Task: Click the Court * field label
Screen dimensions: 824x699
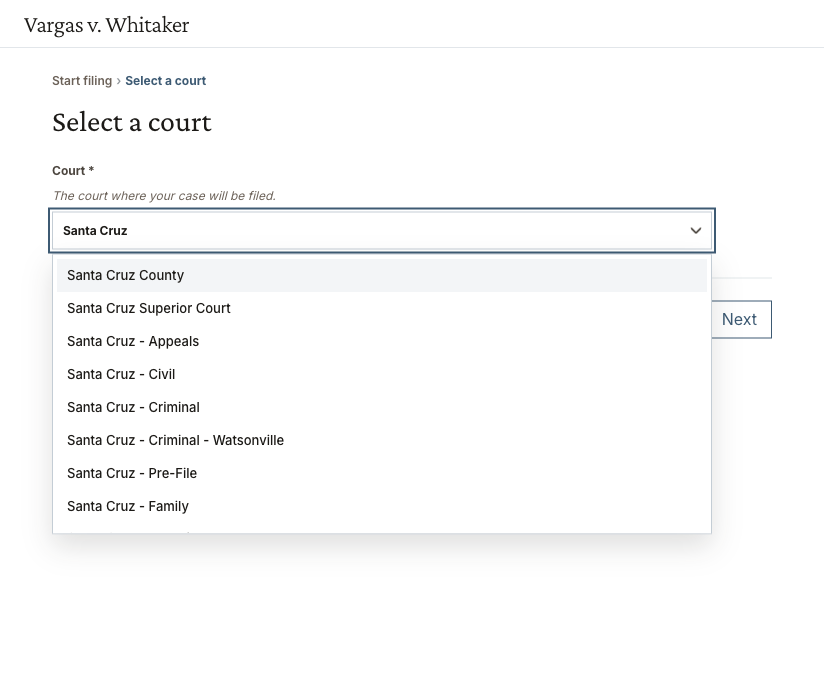Action: (x=73, y=171)
